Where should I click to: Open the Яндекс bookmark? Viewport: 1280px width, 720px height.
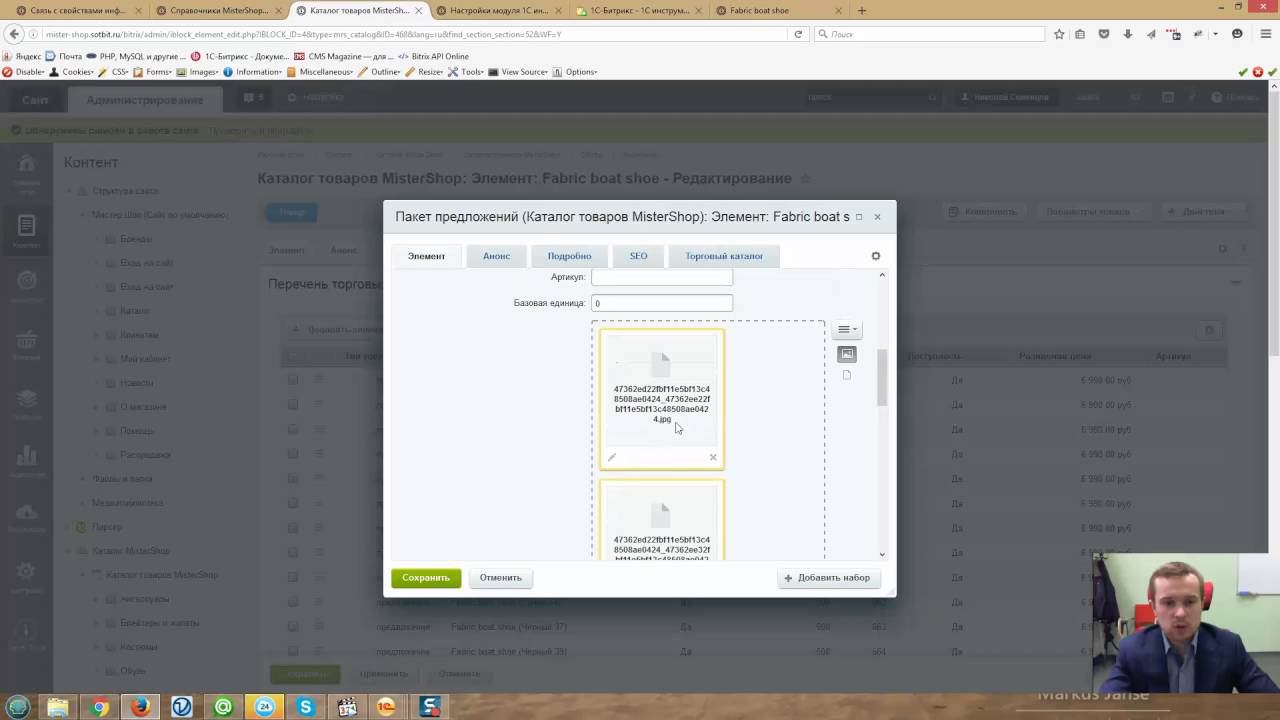pyautogui.click(x=22, y=57)
